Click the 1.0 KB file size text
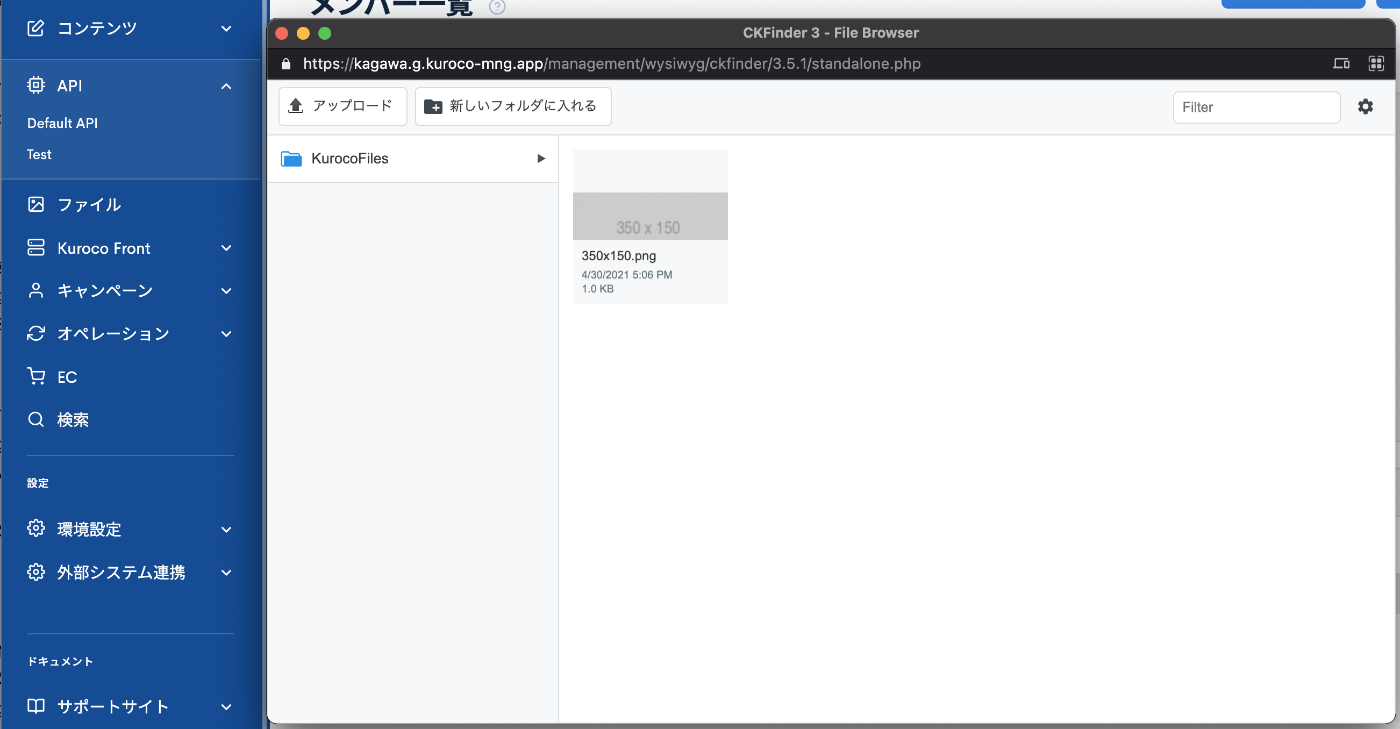 598,289
